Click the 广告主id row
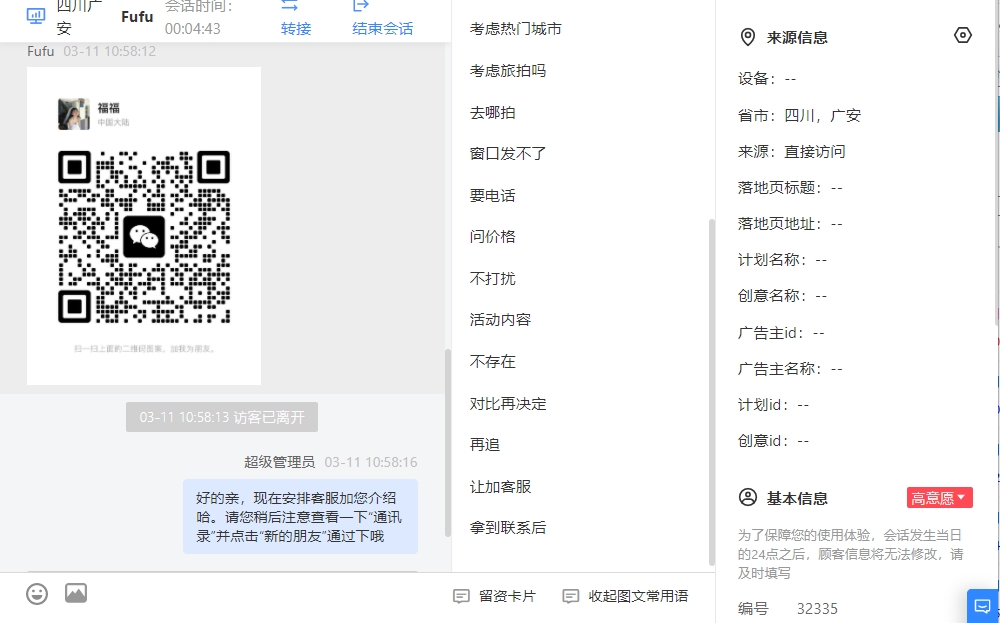 (x=781, y=333)
